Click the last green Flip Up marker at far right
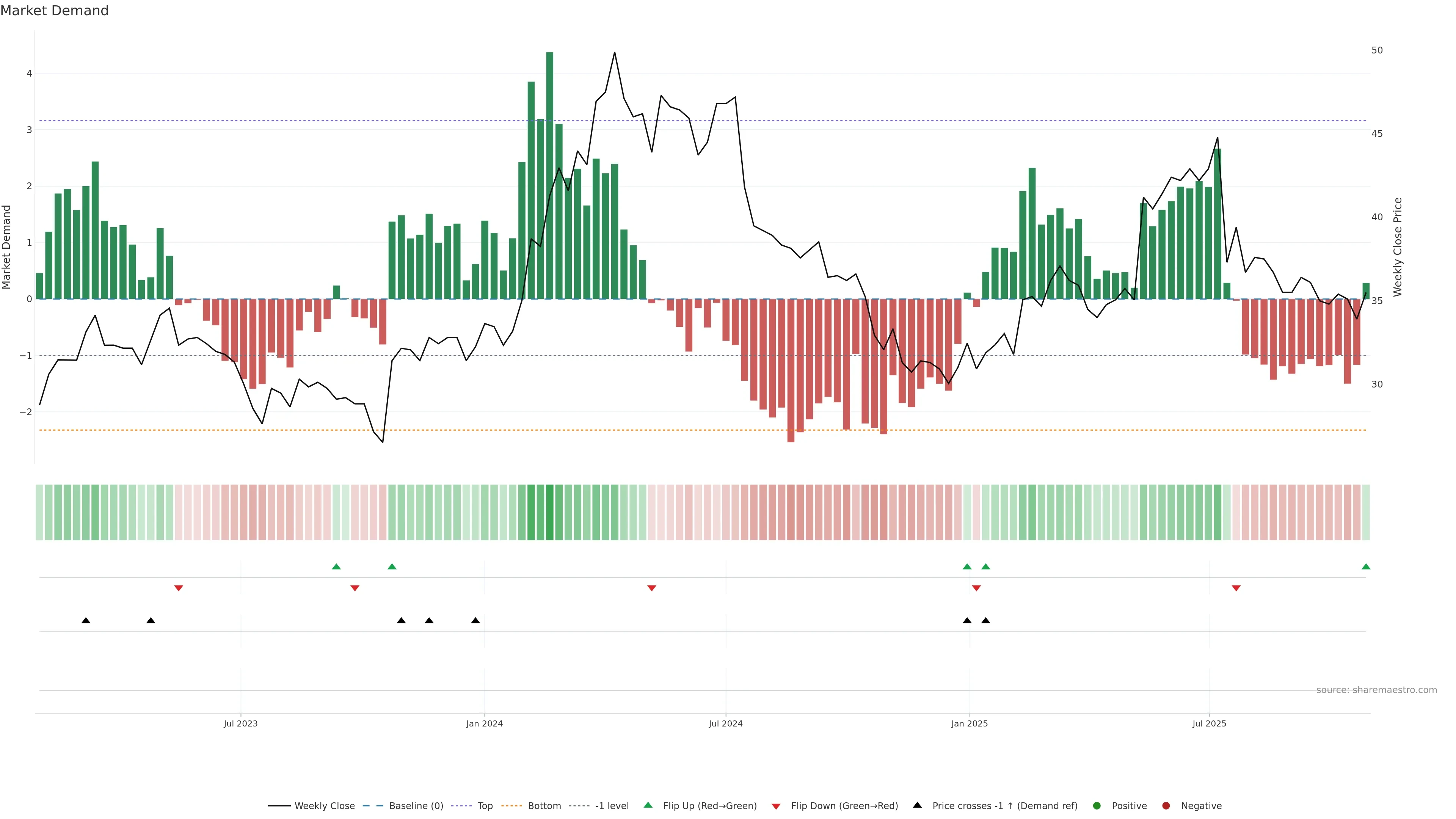 point(1366,567)
